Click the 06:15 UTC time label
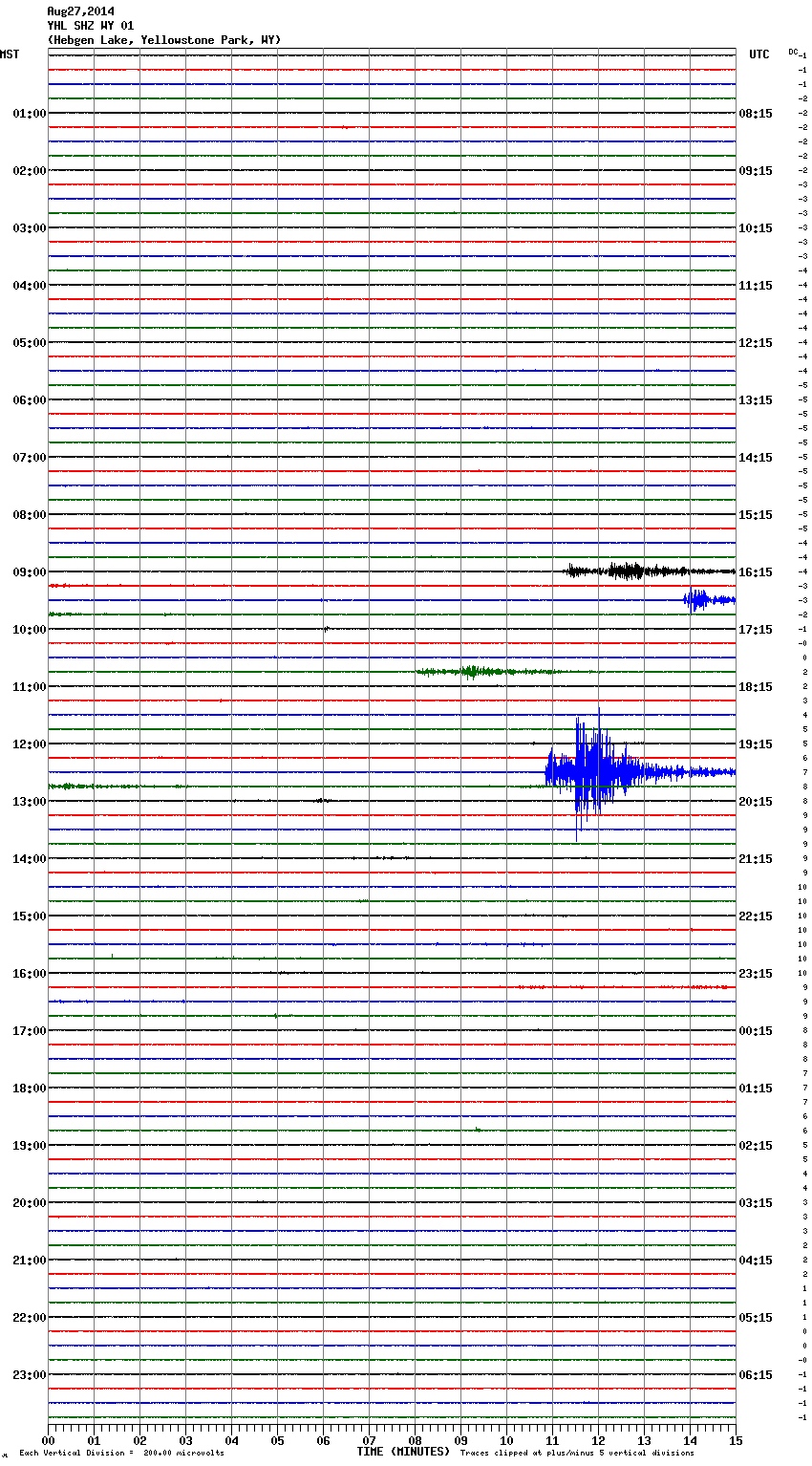Viewport: 812px width, 1466px height. (x=756, y=1375)
